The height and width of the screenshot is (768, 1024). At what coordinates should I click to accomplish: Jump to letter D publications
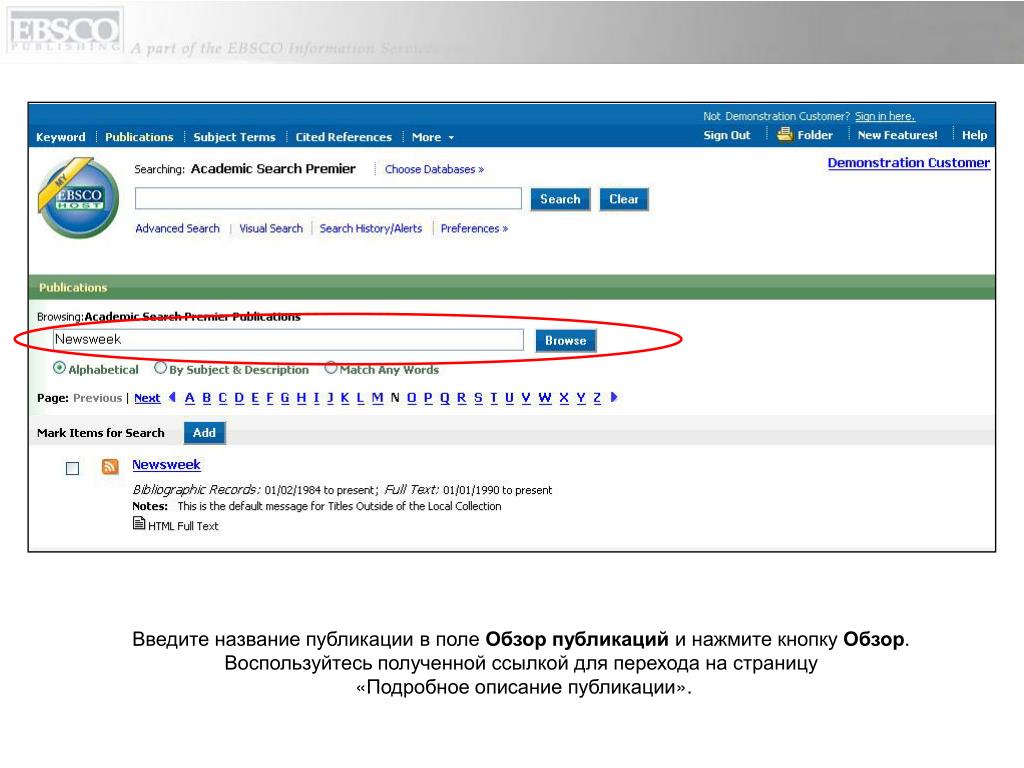(239, 398)
